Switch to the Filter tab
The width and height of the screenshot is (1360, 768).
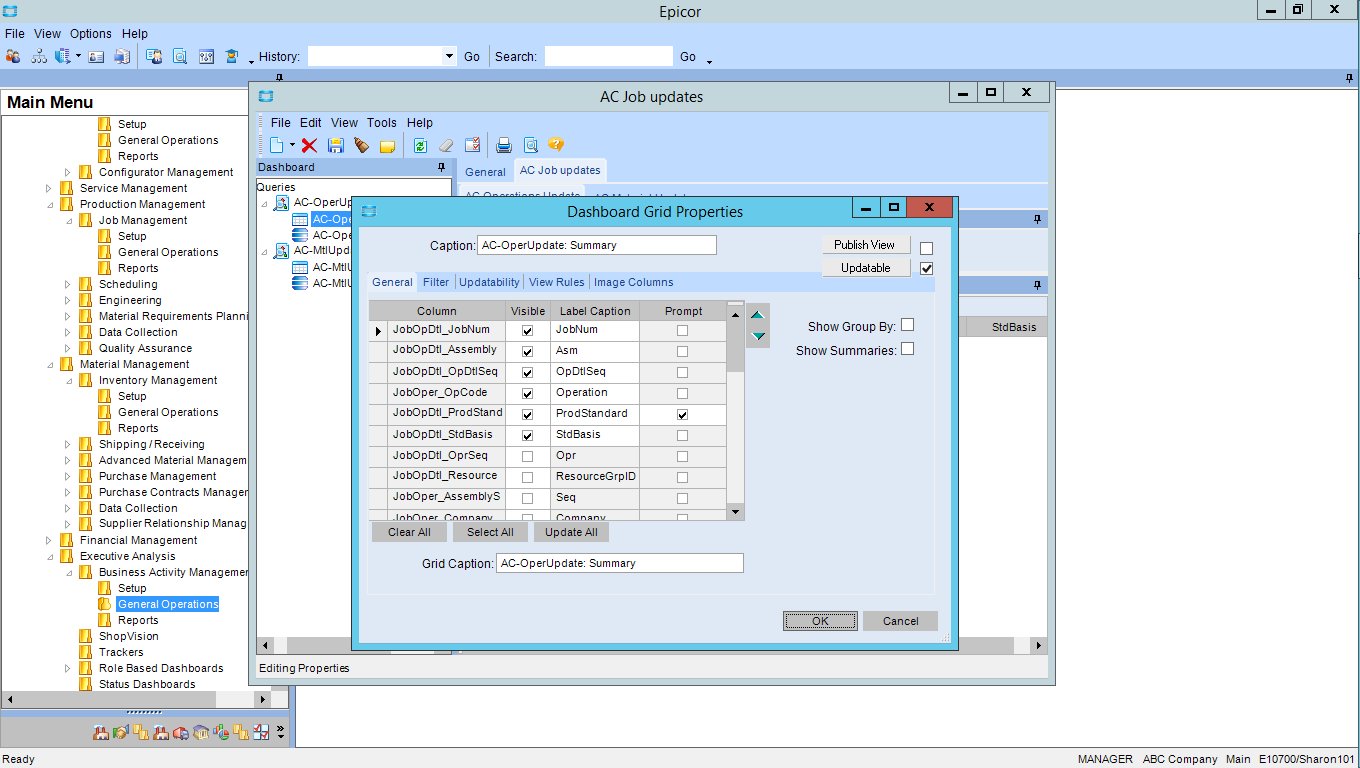point(436,282)
